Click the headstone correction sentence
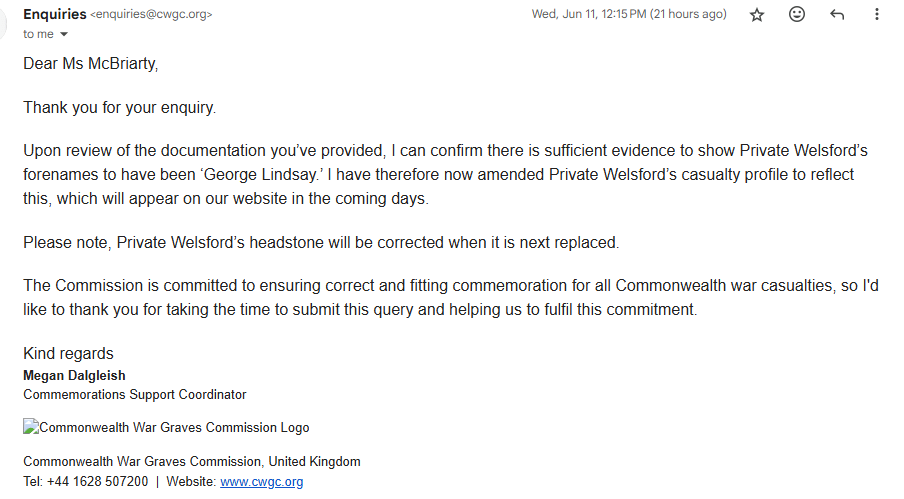The width and height of the screenshot is (904, 499). tap(321, 242)
